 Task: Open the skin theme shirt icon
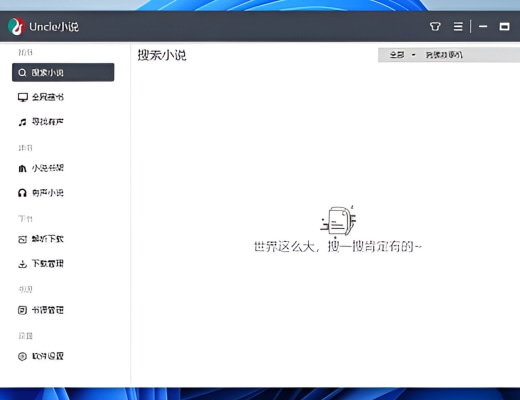click(x=435, y=26)
